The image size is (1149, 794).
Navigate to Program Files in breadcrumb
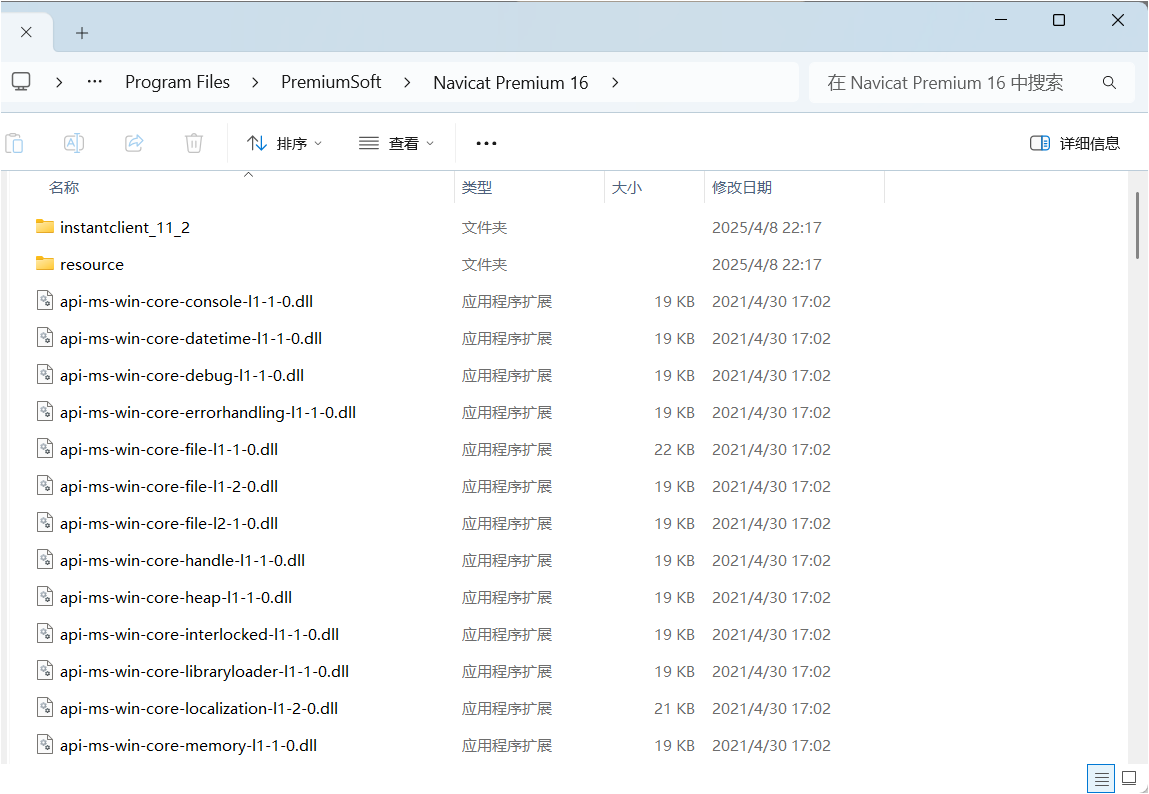pos(177,82)
